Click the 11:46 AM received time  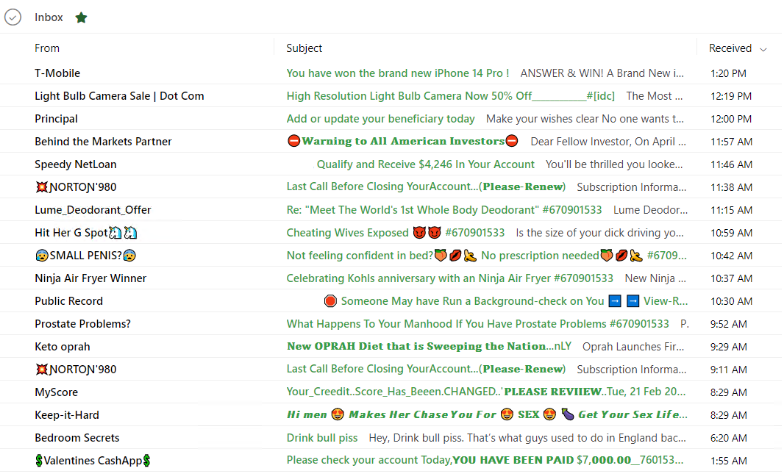point(731,165)
